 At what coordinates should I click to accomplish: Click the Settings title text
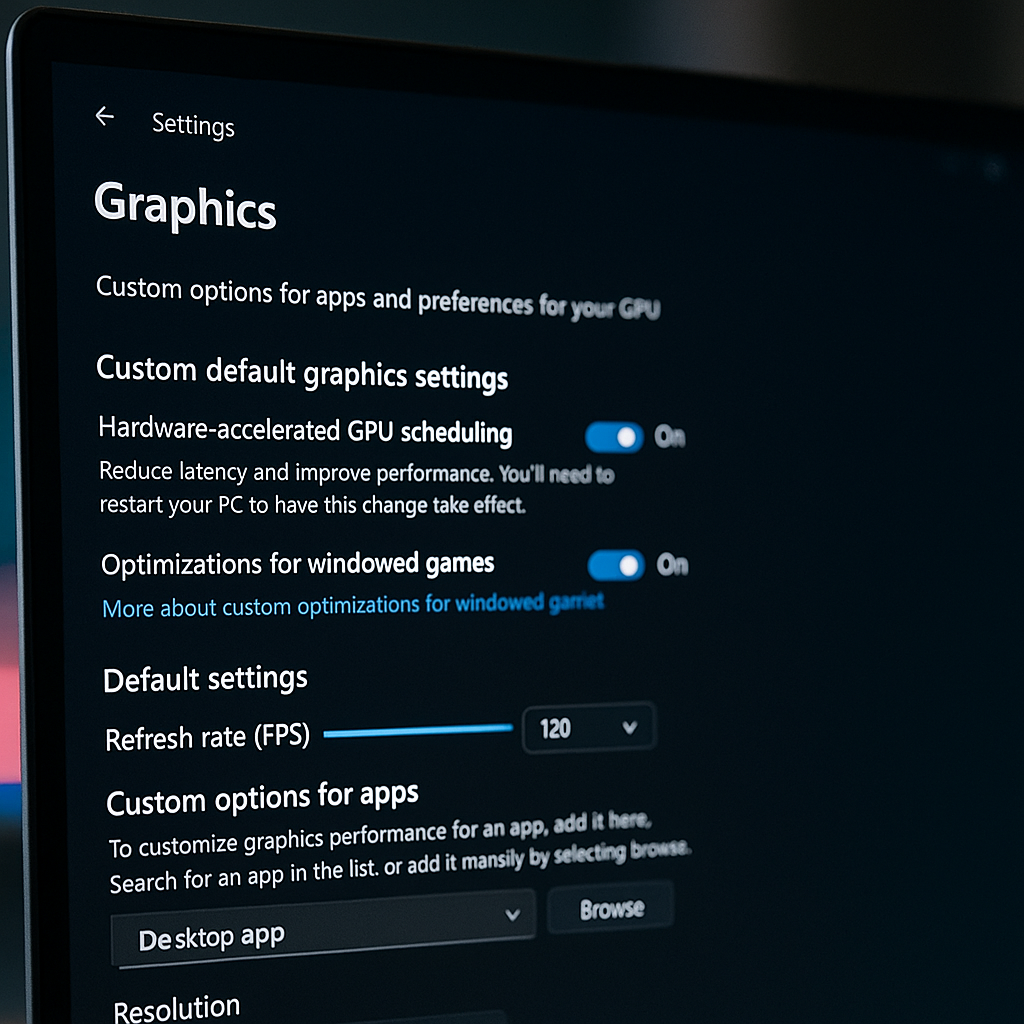193,125
